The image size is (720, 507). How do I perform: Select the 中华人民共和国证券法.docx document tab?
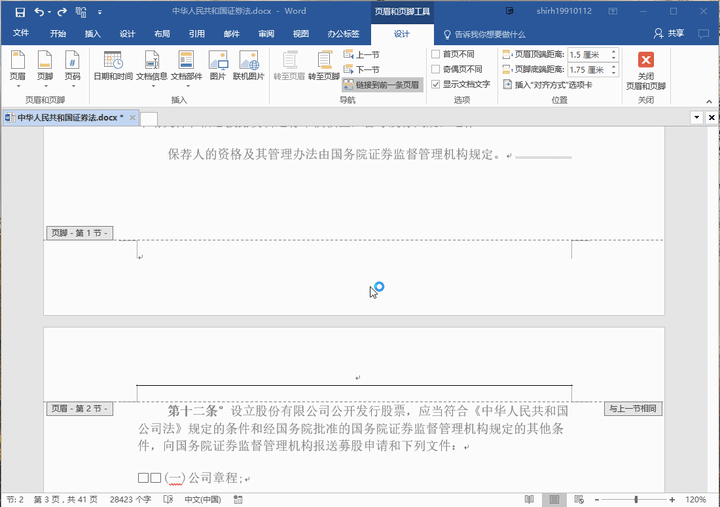(70, 118)
